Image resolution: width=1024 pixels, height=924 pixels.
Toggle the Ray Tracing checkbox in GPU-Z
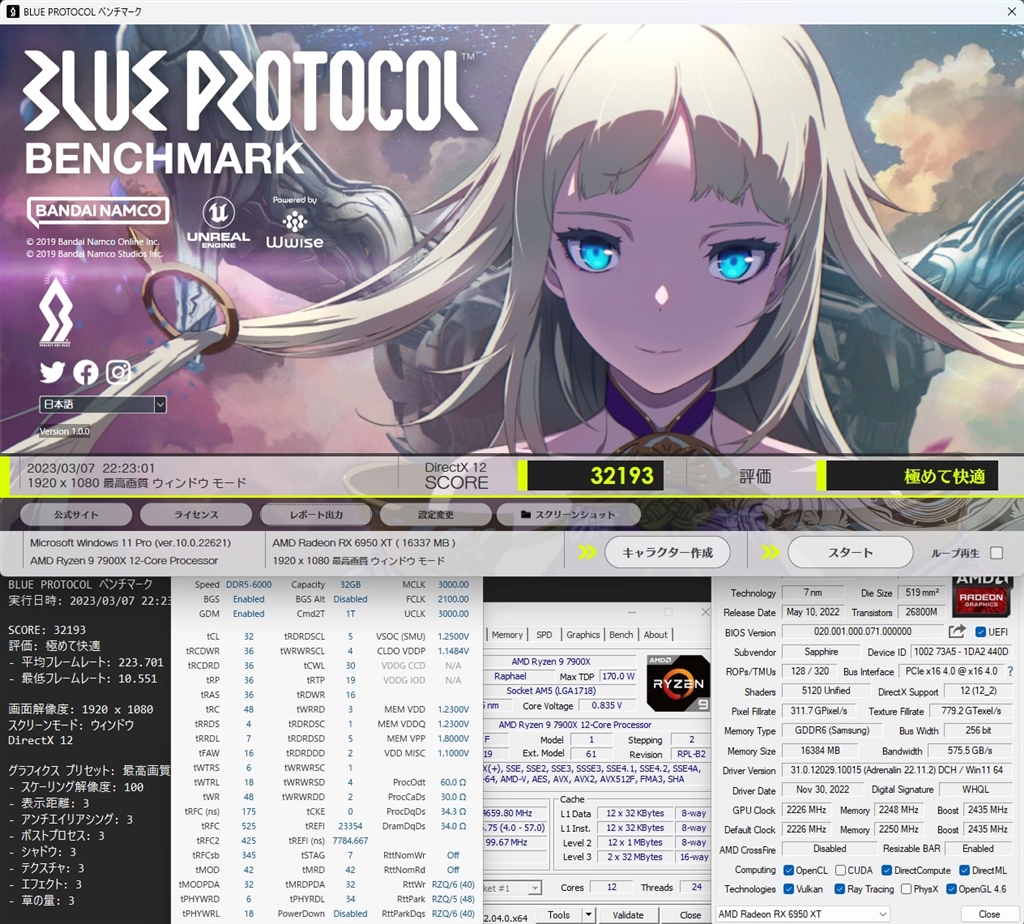pyautogui.click(x=839, y=889)
